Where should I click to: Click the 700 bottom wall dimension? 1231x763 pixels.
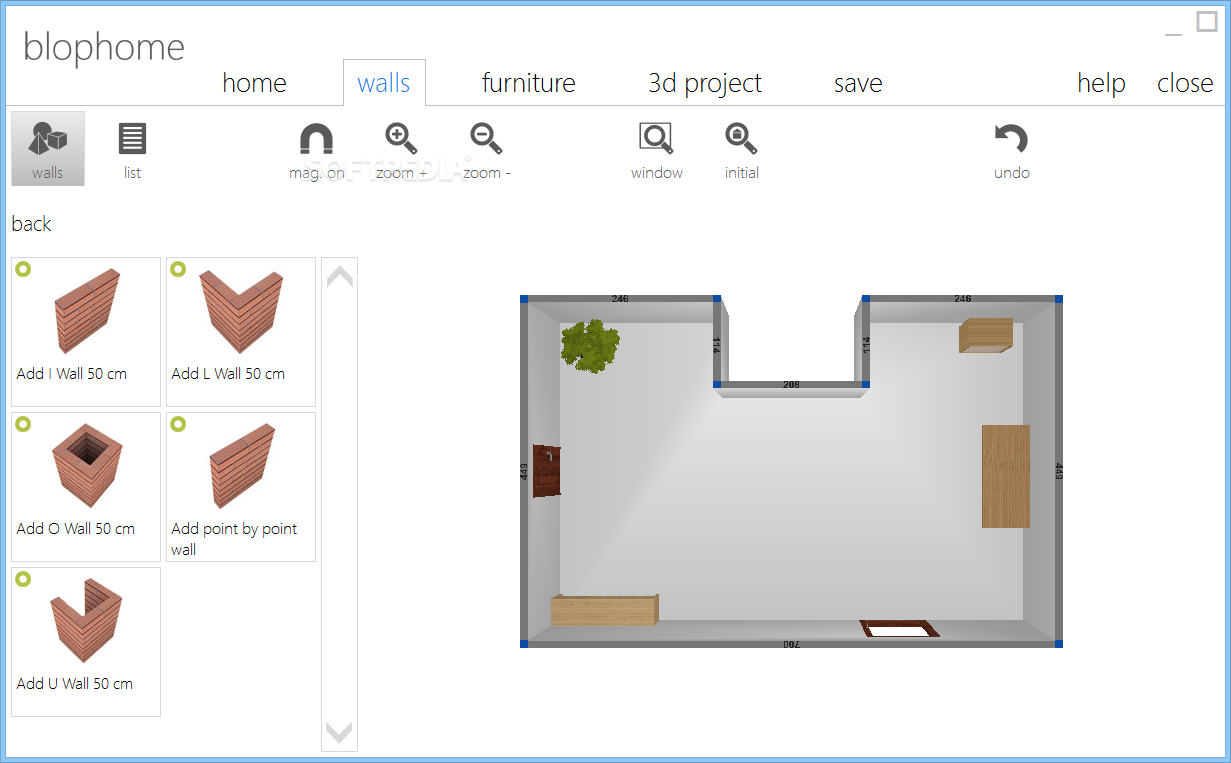[790, 644]
